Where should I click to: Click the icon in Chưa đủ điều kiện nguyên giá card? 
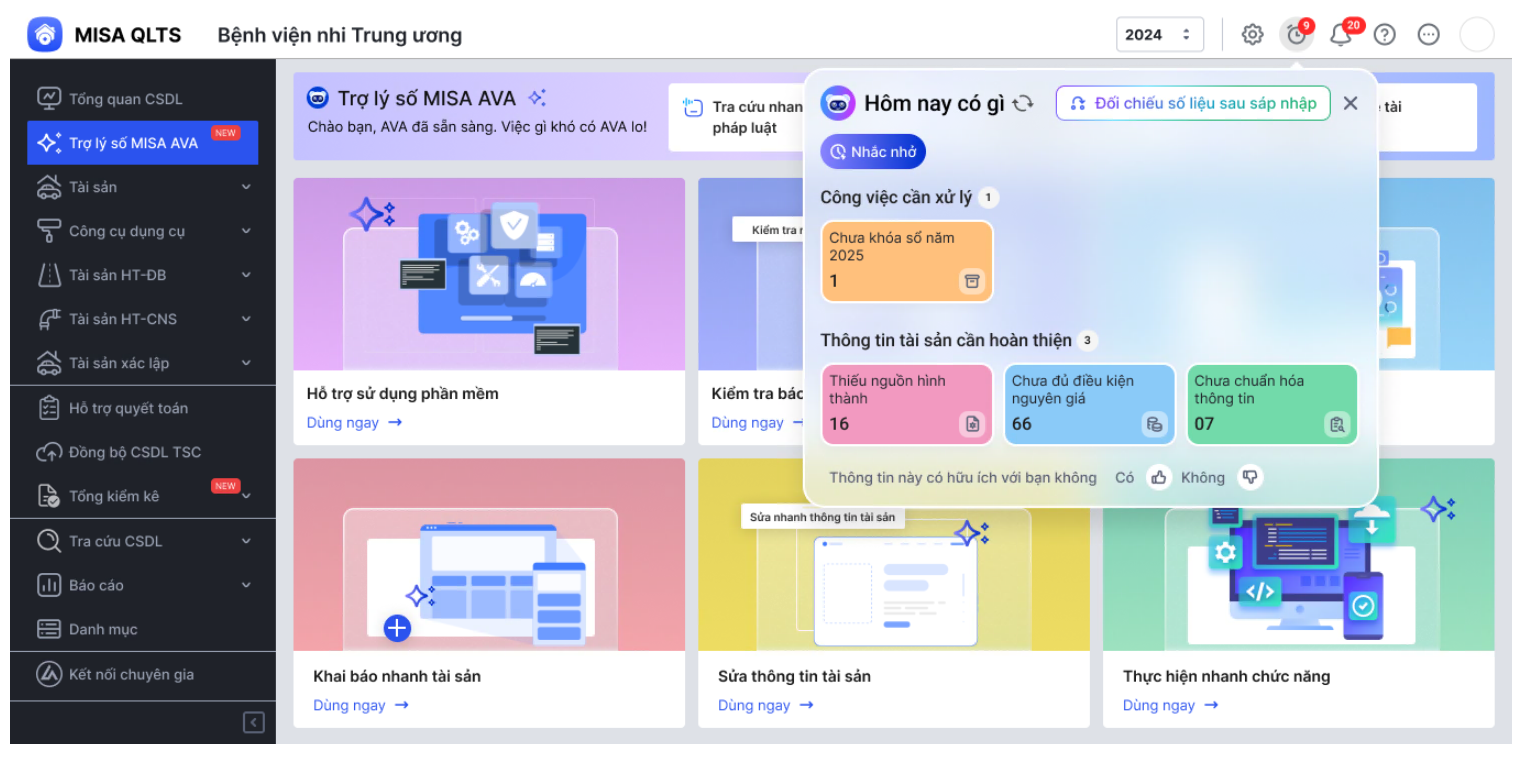click(1154, 424)
